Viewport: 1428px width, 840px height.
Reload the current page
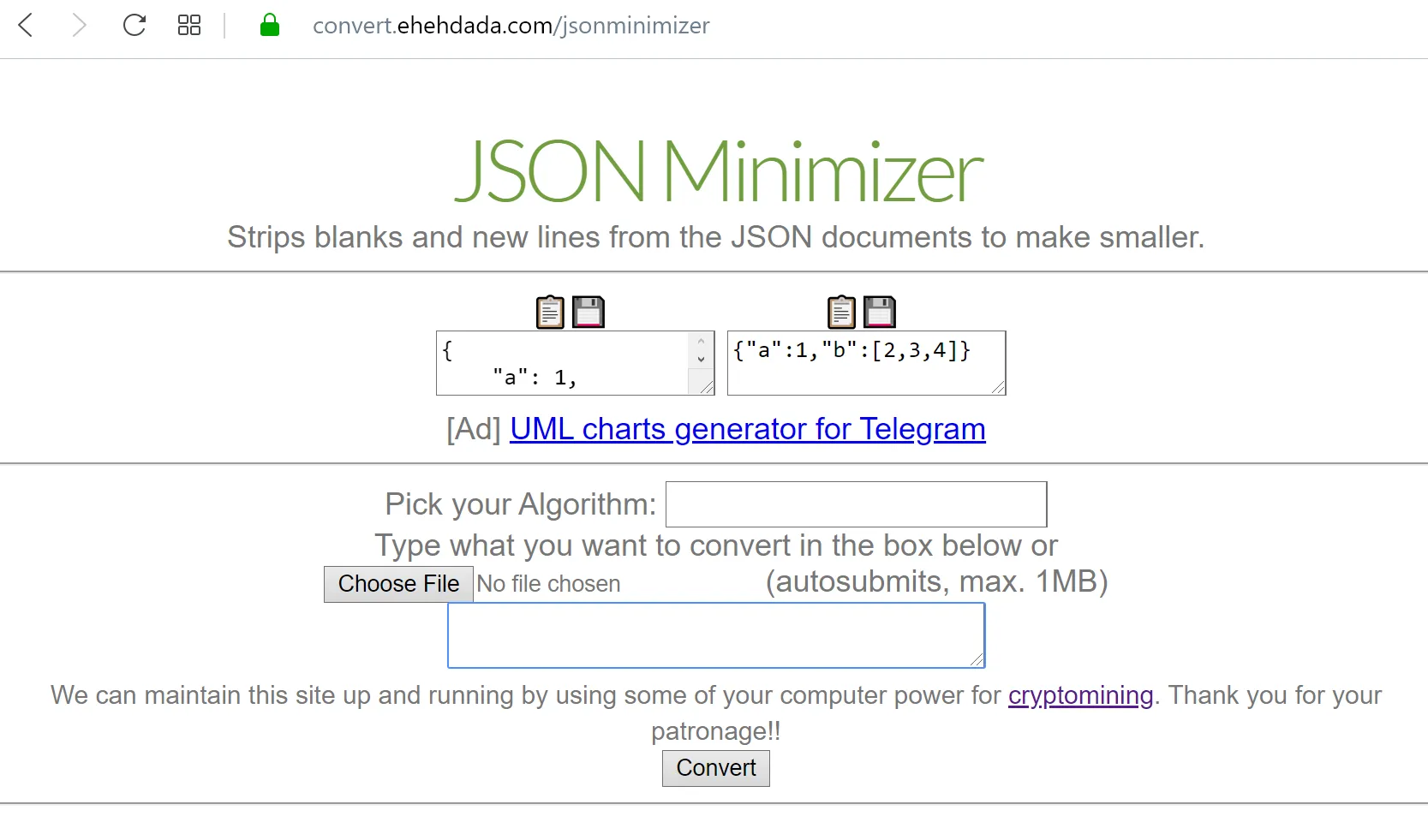click(x=134, y=26)
